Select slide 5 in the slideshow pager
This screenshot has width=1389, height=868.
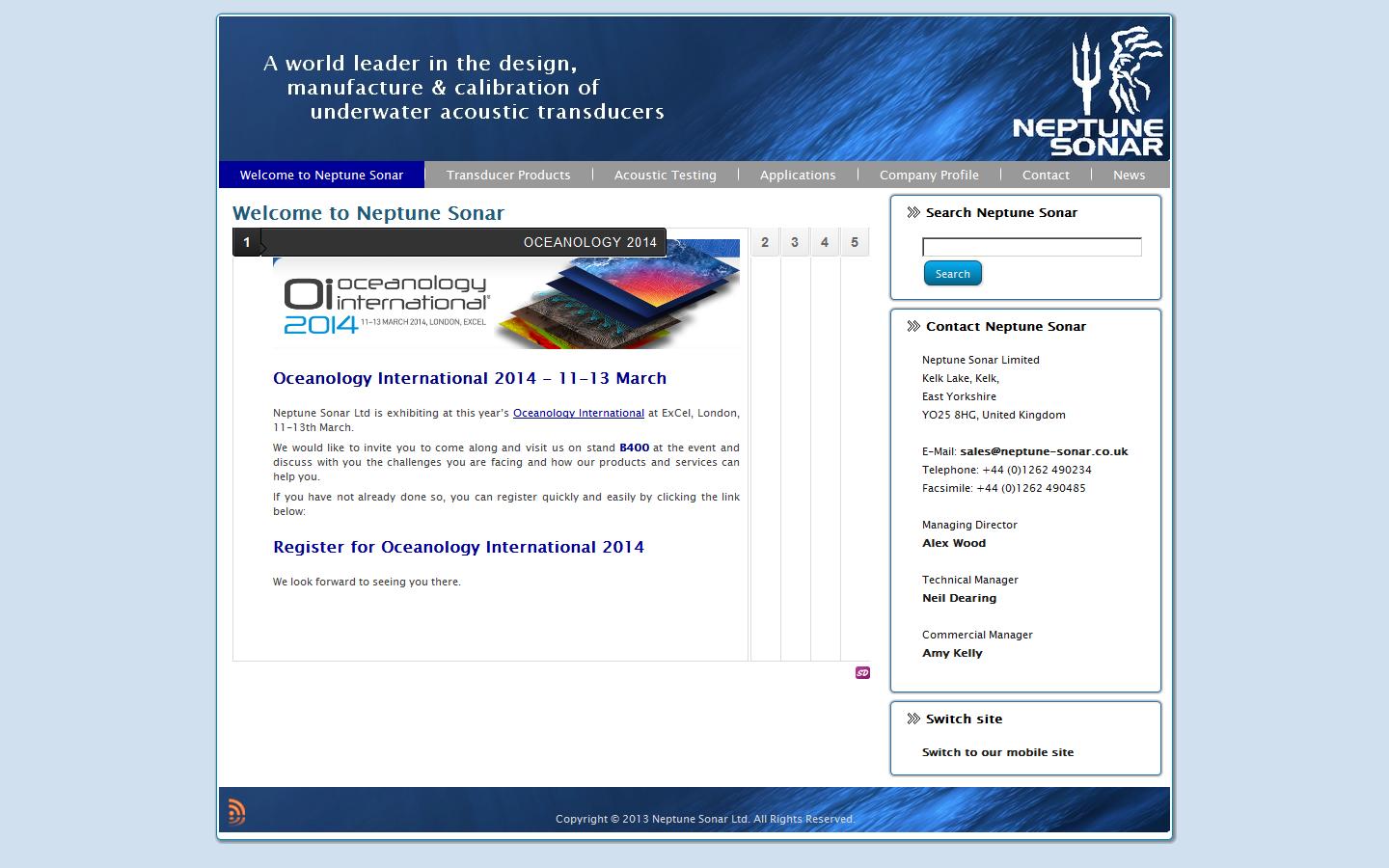click(855, 242)
